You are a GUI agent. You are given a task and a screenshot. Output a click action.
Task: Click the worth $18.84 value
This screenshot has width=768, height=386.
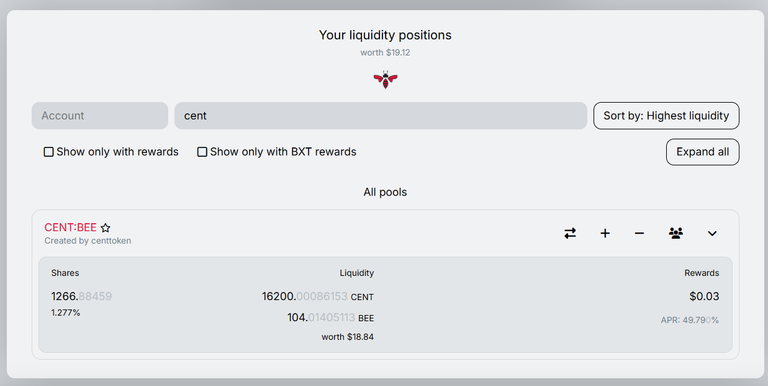(347, 337)
